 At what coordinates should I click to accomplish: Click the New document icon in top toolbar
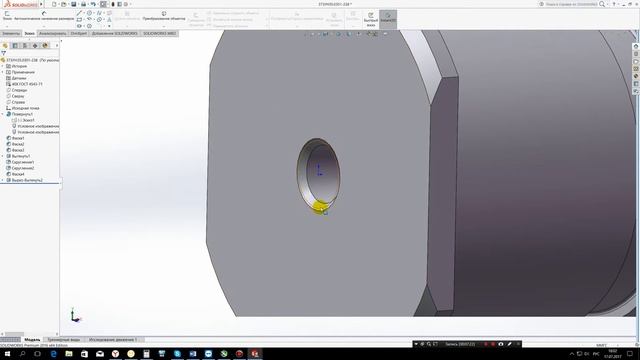(54, 4)
